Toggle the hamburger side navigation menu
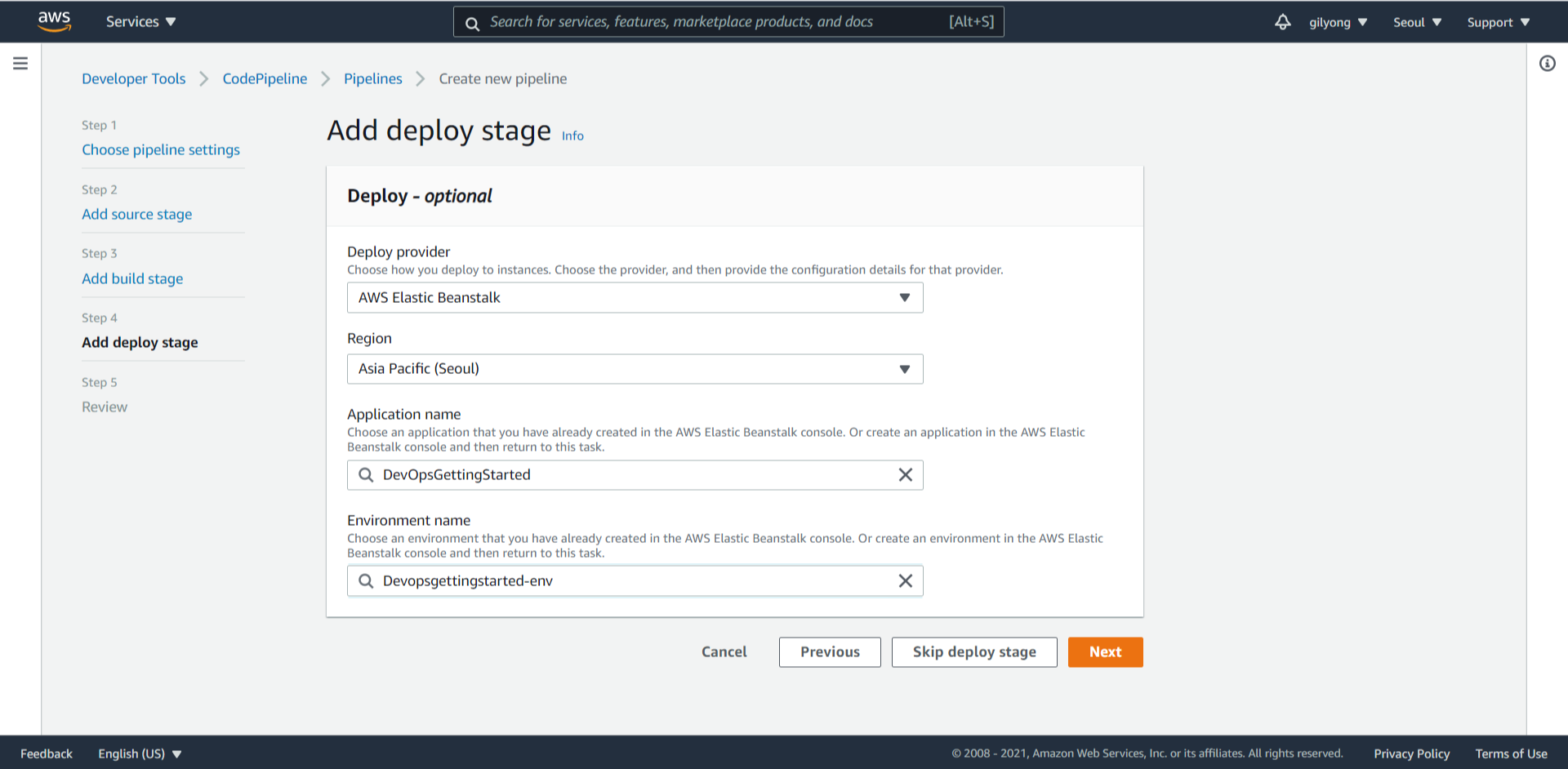Screen dimensions: 1568x769 20,63
